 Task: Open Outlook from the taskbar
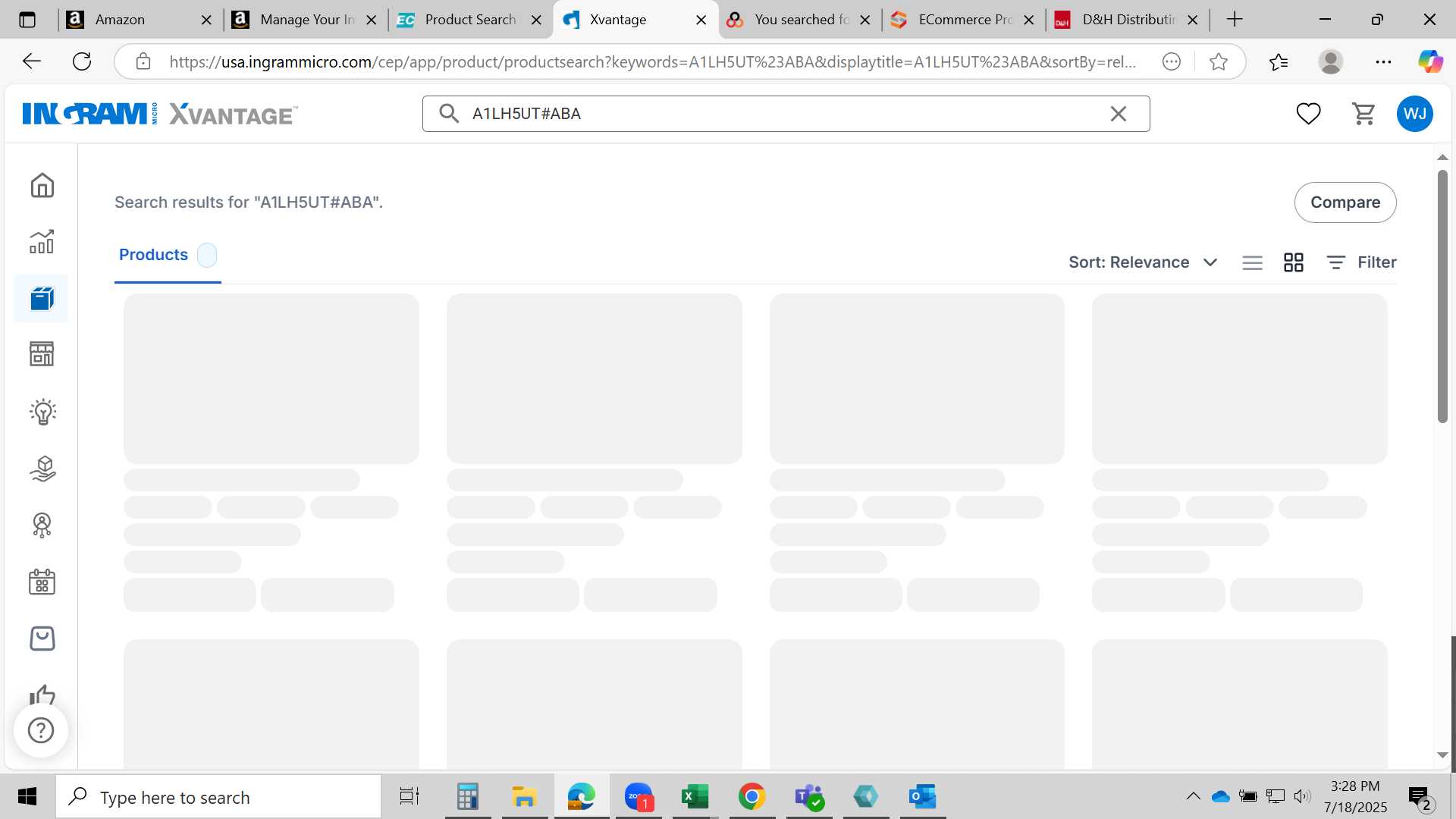pos(922,797)
